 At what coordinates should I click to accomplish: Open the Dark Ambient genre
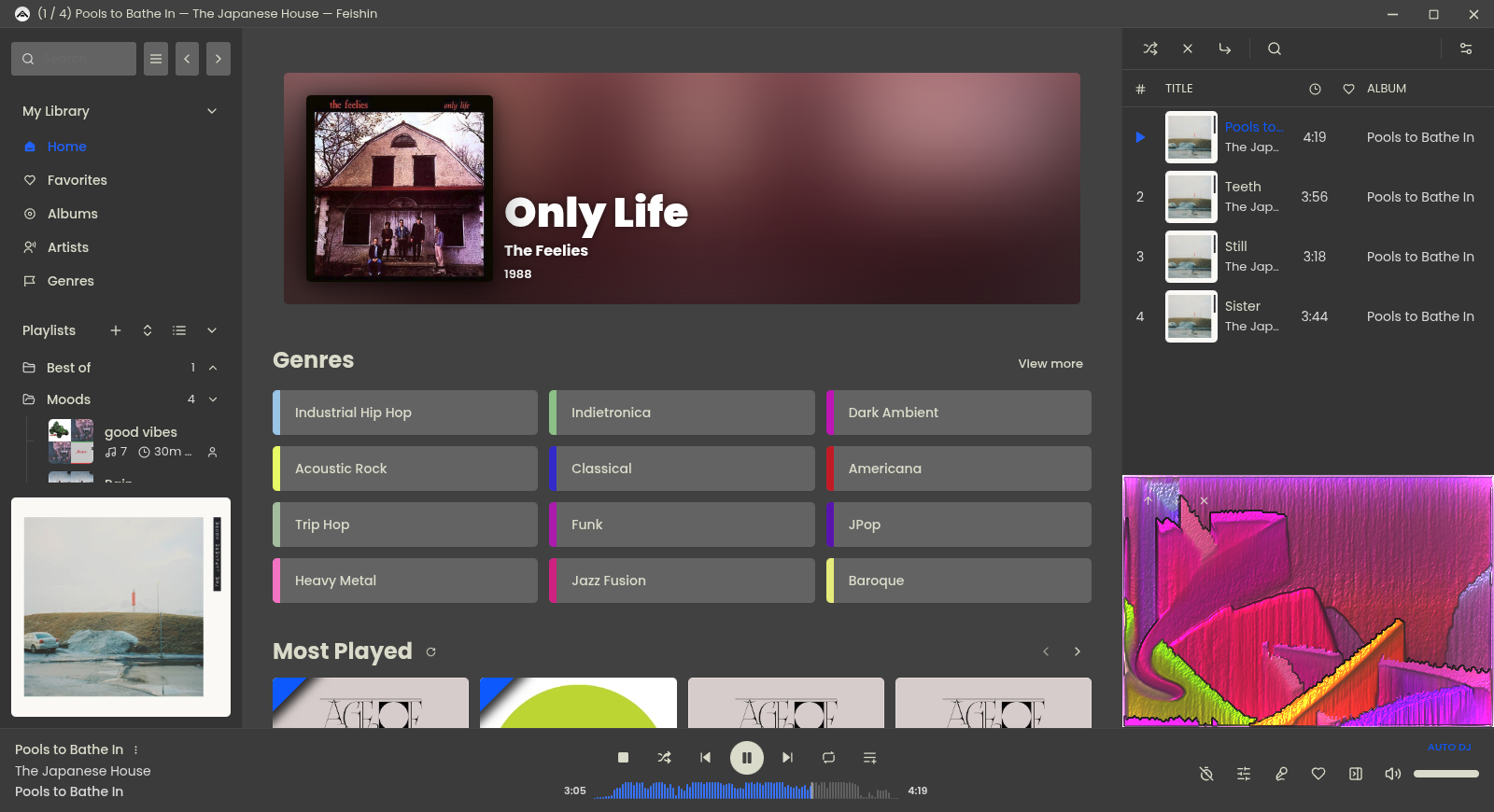(x=959, y=413)
